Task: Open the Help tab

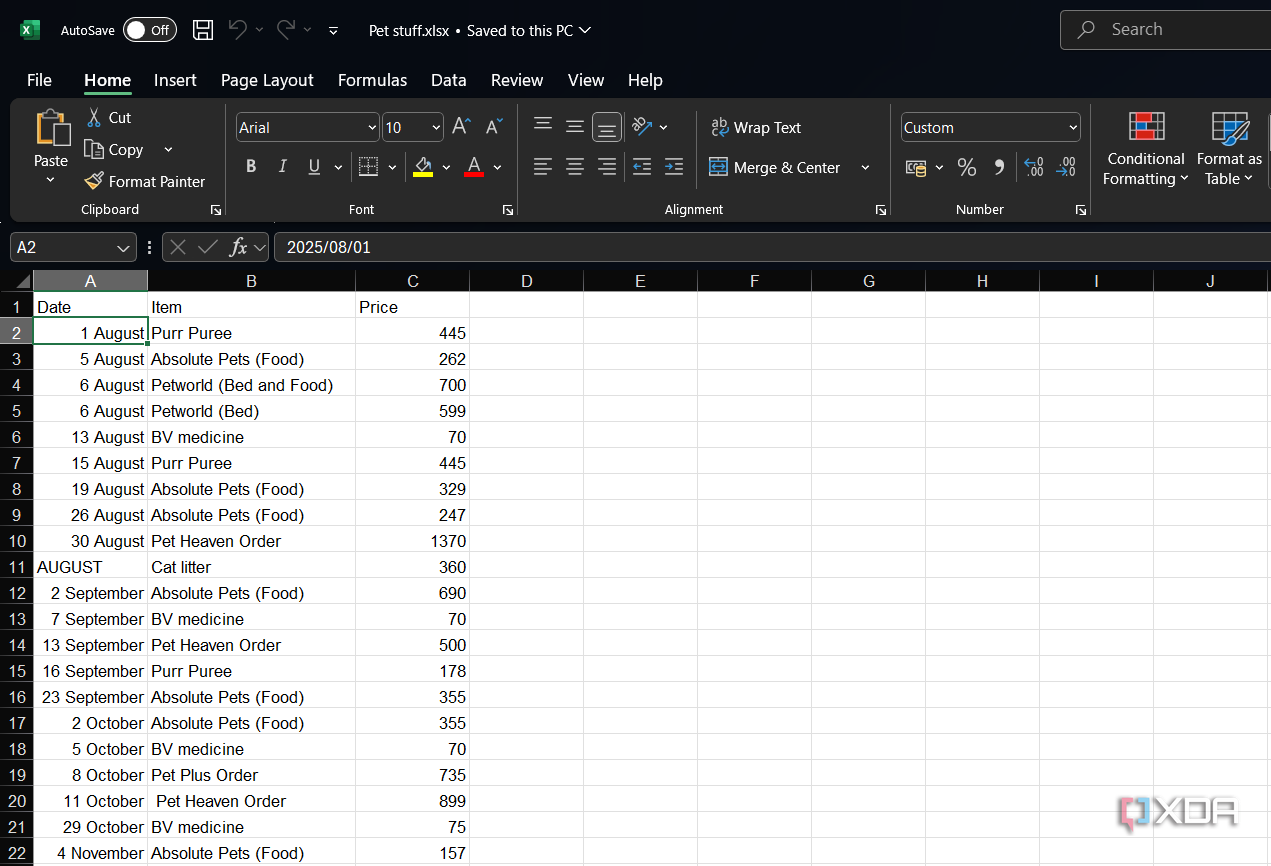Action: pyautogui.click(x=645, y=80)
